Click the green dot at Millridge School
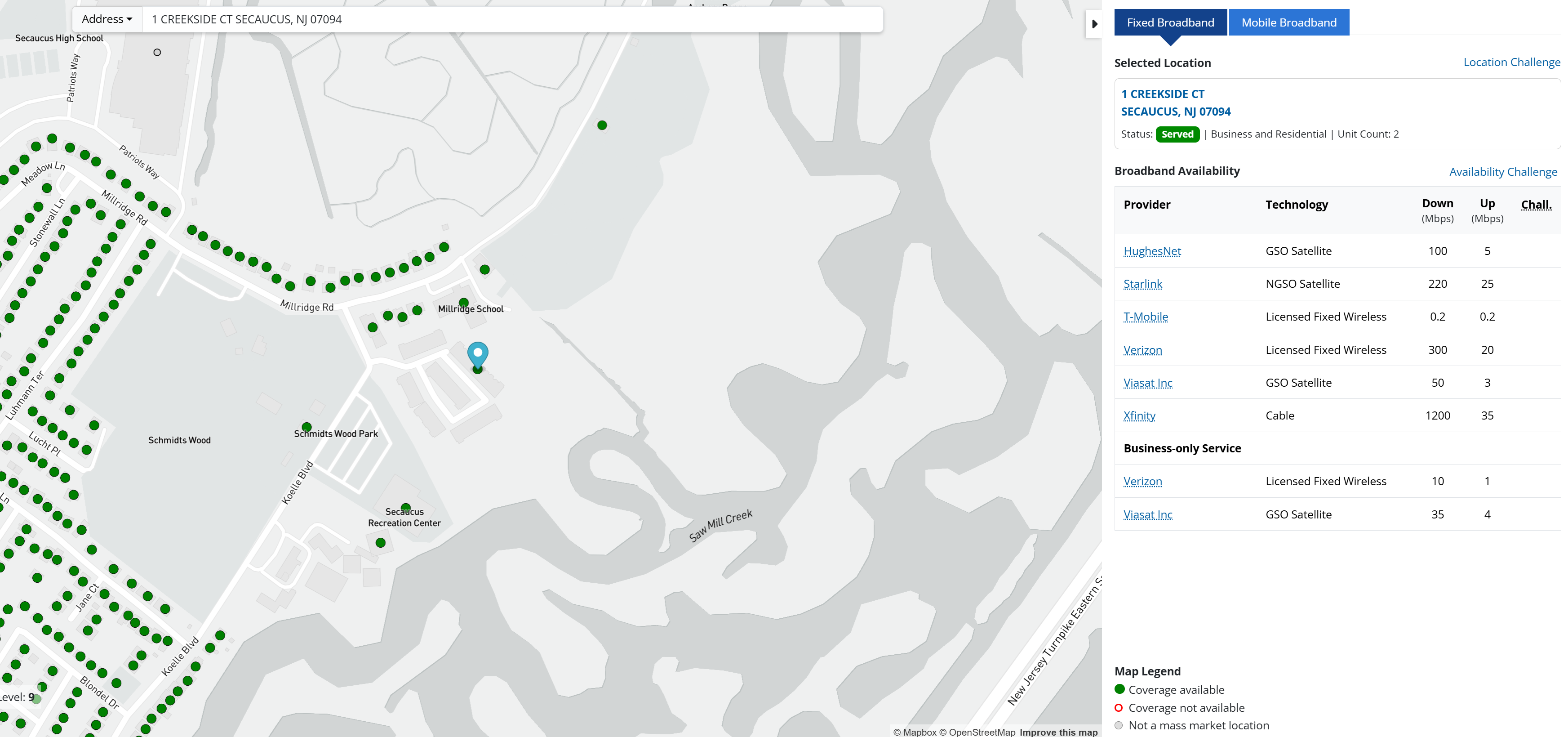Viewport: 1568px width, 737px height. pyautogui.click(x=464, y=302)
